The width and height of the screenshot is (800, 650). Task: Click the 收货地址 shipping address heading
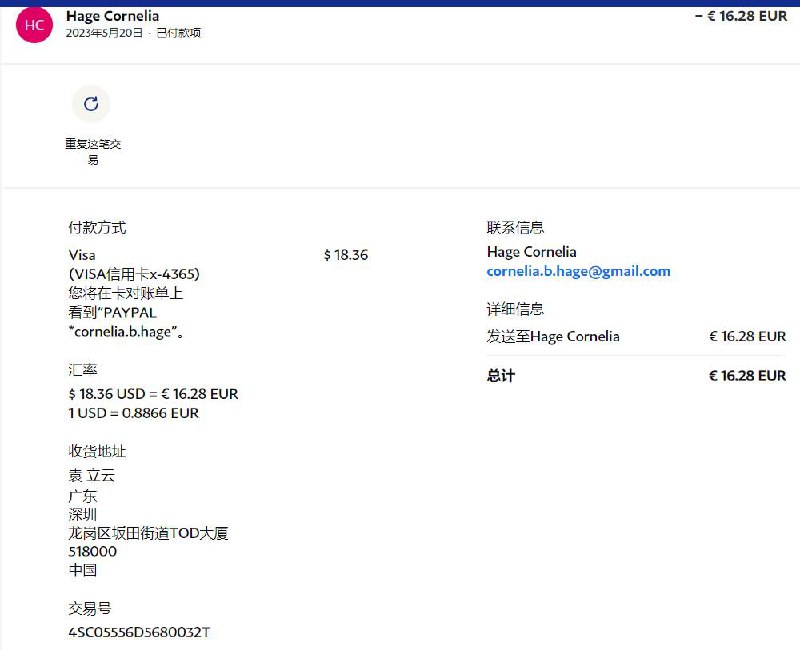[97, 452]
